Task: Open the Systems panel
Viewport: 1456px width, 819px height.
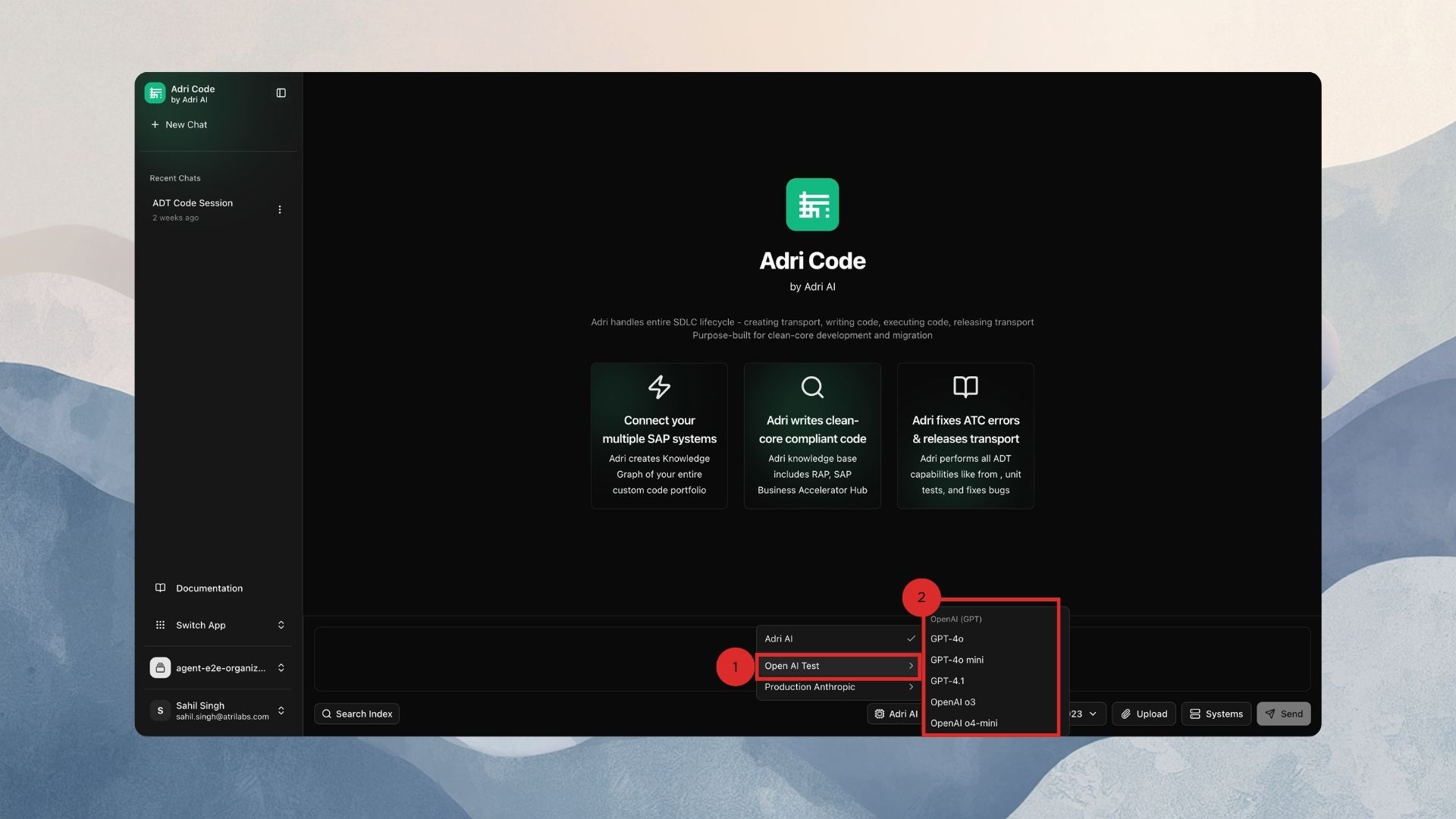Action: (x=1216, y=714)
